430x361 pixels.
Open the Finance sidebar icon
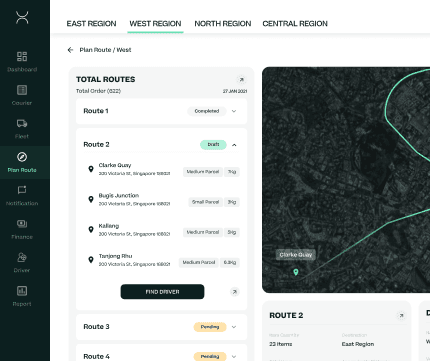point(22,224)
